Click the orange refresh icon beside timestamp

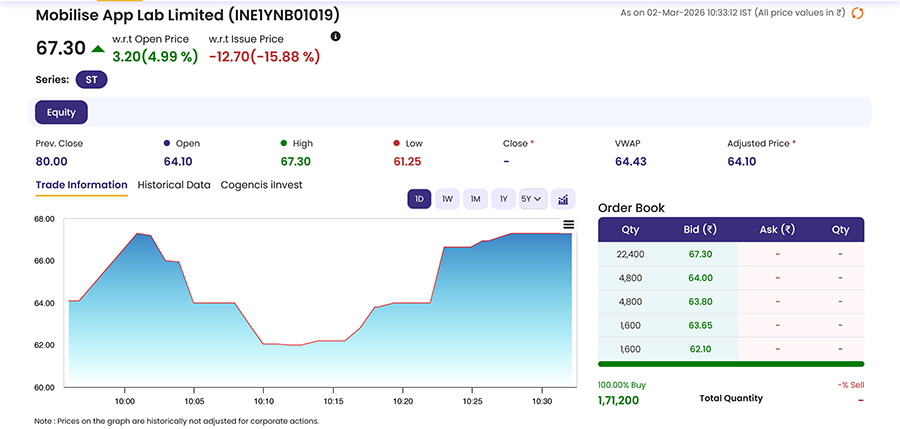tap(857, 13)
